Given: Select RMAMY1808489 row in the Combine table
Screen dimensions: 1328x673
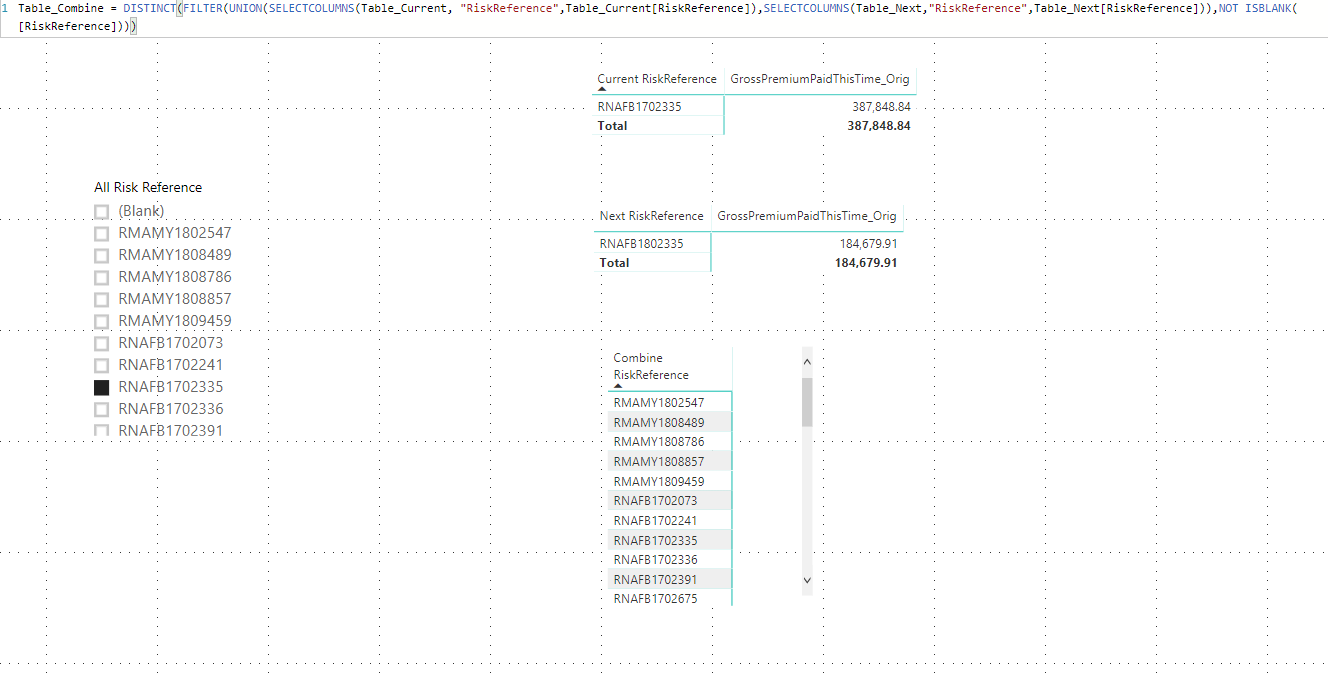Looking at the screenshot, I should click(x=670, y=422).
